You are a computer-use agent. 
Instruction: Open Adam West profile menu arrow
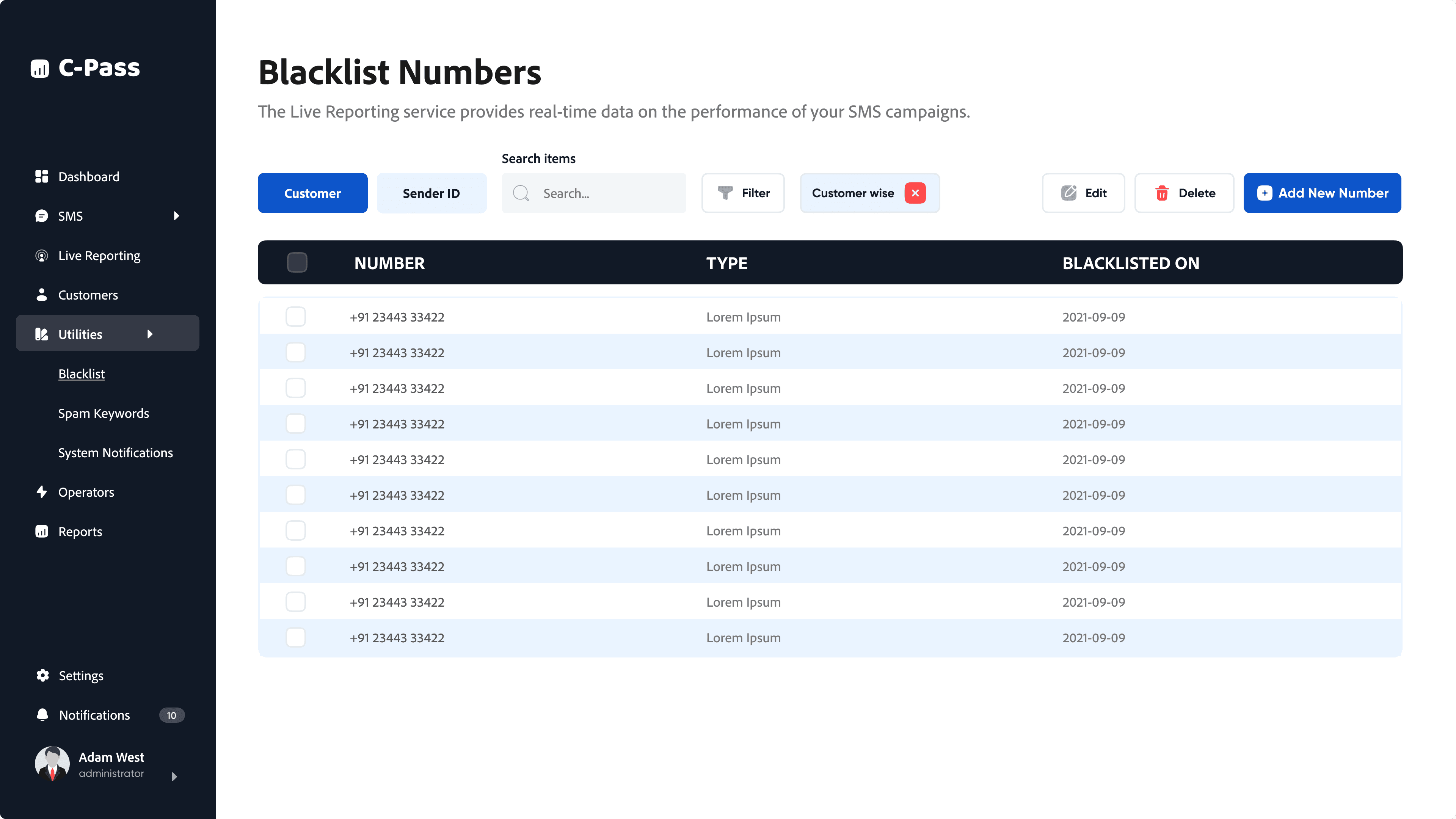[174, 777]
